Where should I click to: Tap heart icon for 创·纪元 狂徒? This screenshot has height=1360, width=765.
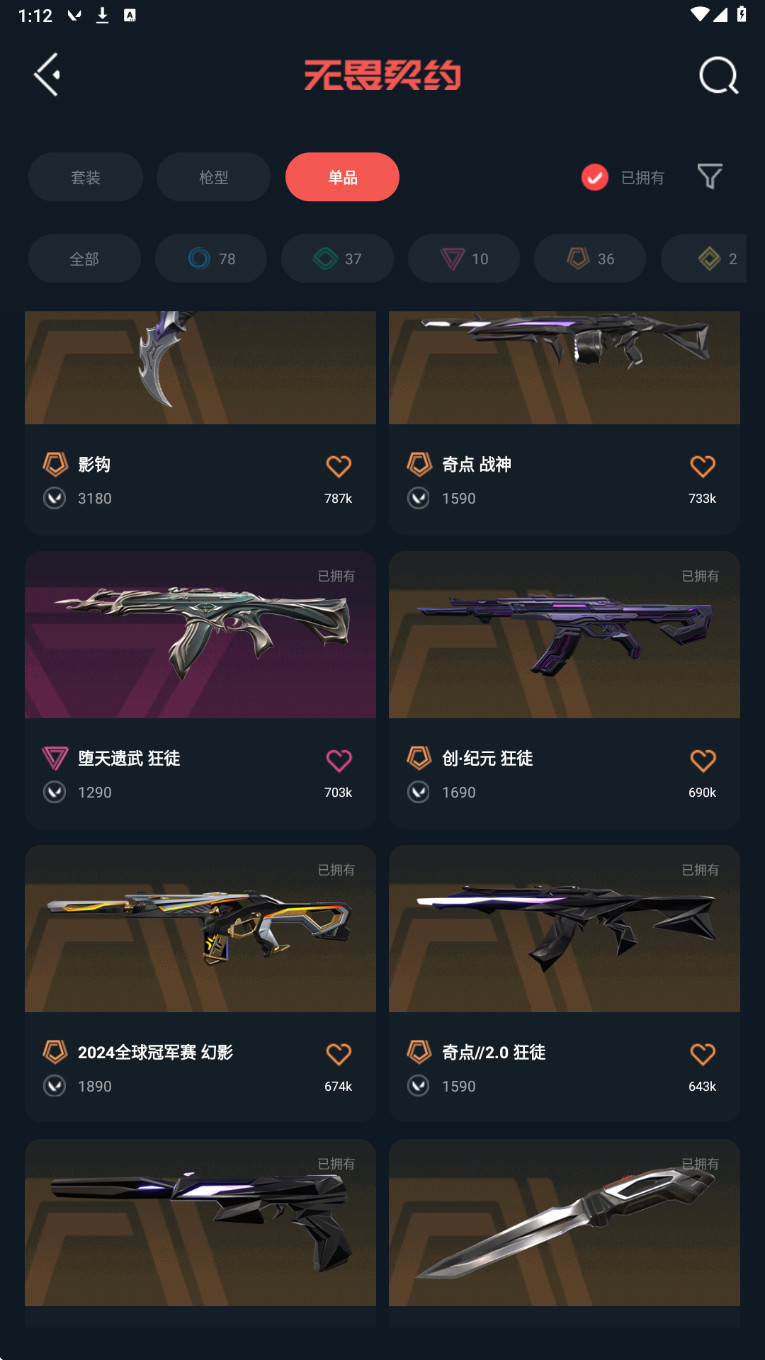[703, 760]
